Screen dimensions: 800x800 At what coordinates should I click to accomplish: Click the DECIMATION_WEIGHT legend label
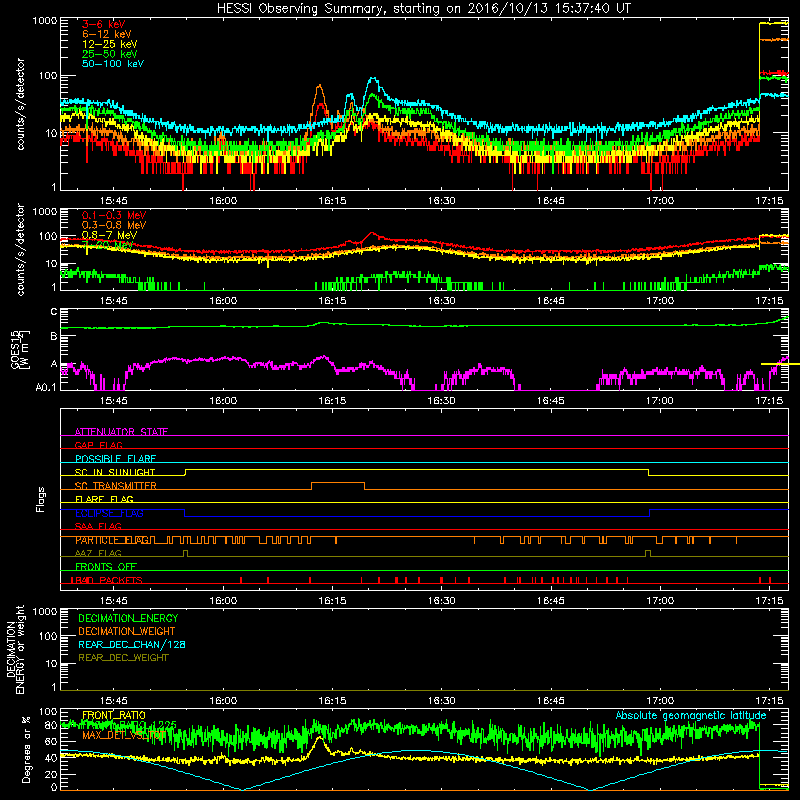pyautogui.click(x=127, y=631)
